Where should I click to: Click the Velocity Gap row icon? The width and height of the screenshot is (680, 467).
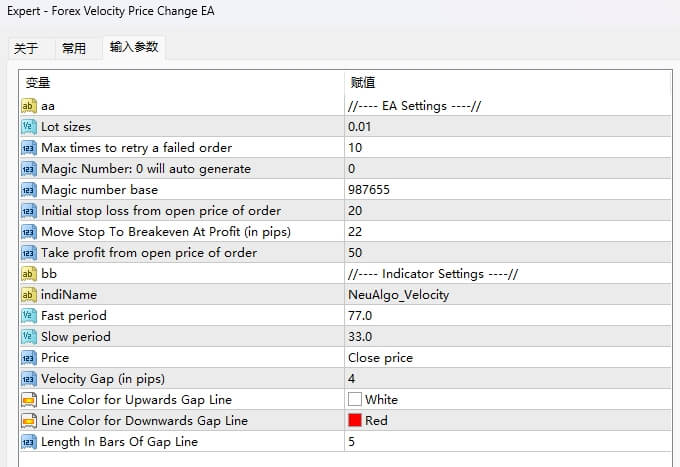28,379
